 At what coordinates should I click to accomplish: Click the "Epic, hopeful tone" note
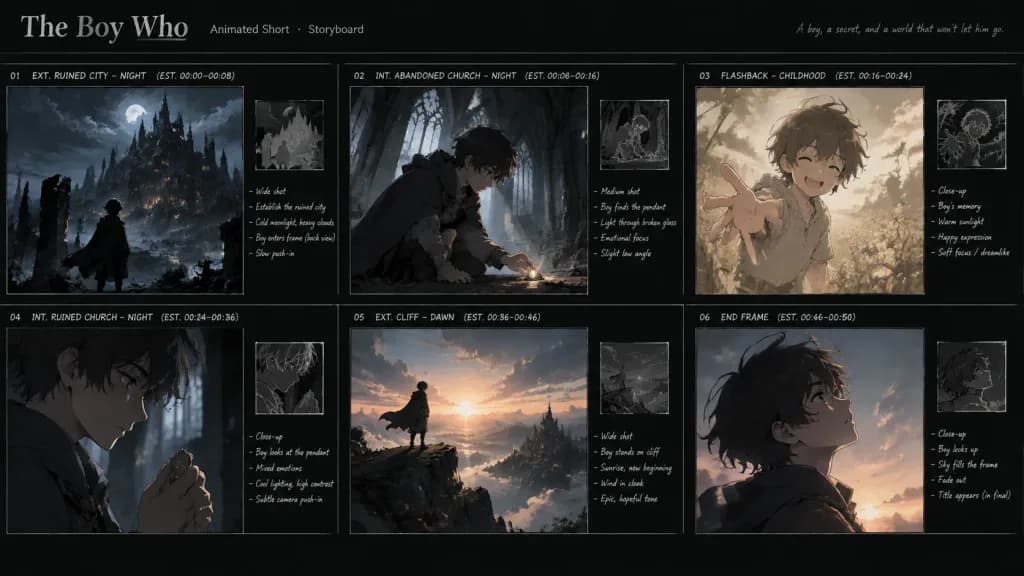[629, 499]
